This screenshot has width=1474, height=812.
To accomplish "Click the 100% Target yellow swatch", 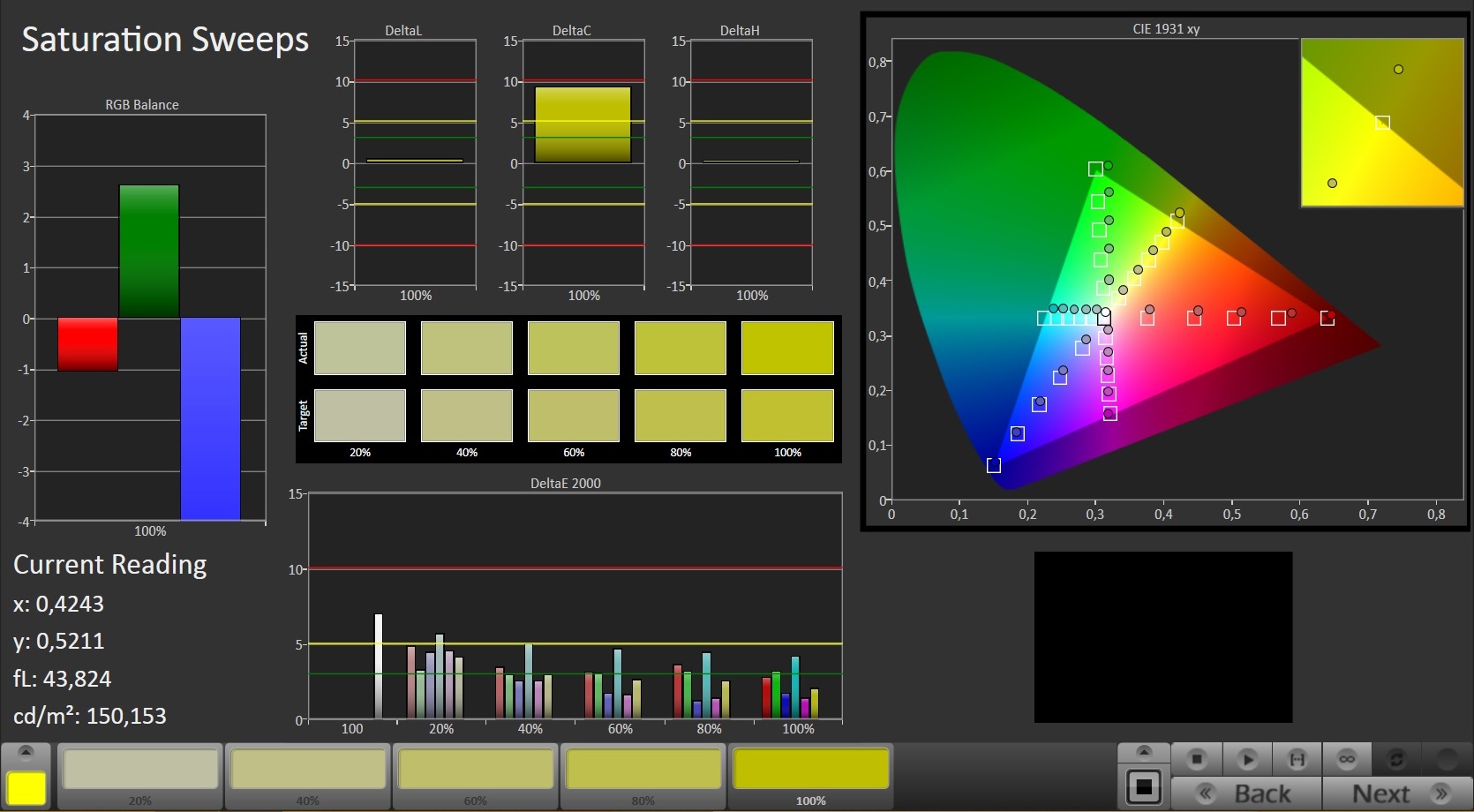I will point(787,416).
